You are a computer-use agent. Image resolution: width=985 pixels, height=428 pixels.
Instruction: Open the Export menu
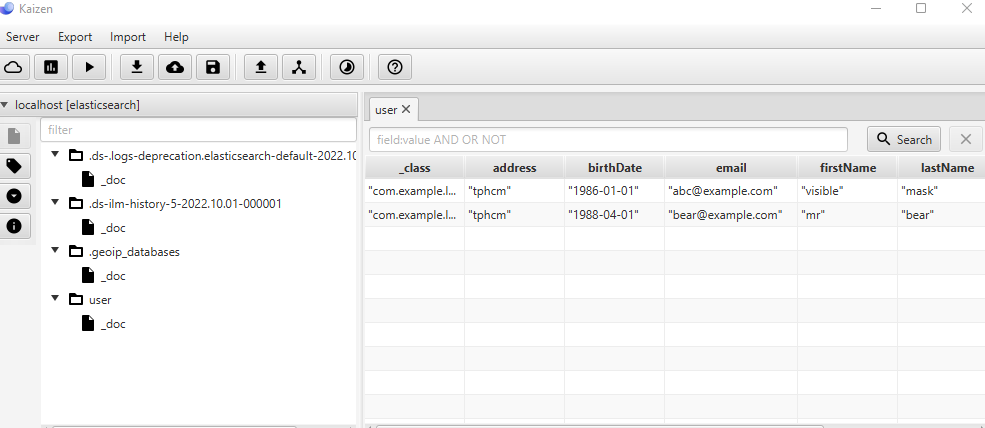pos(75,37)
